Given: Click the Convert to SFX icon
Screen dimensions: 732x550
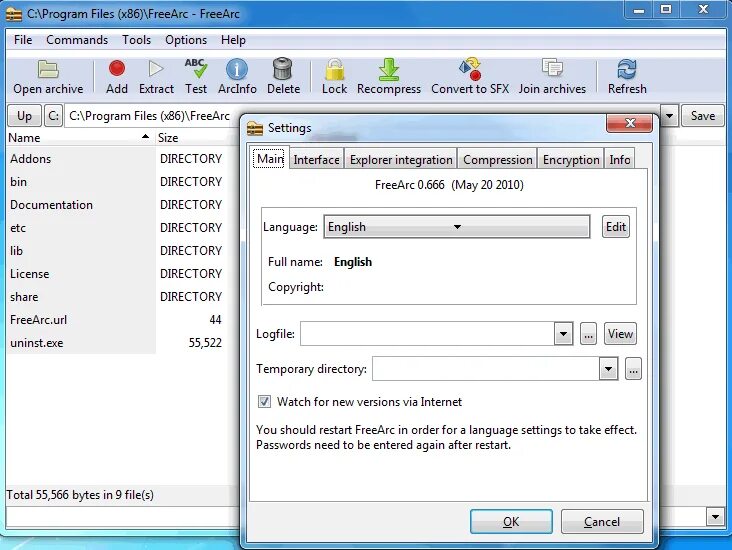Looking at the screenshot, I should tap(470, 69).
